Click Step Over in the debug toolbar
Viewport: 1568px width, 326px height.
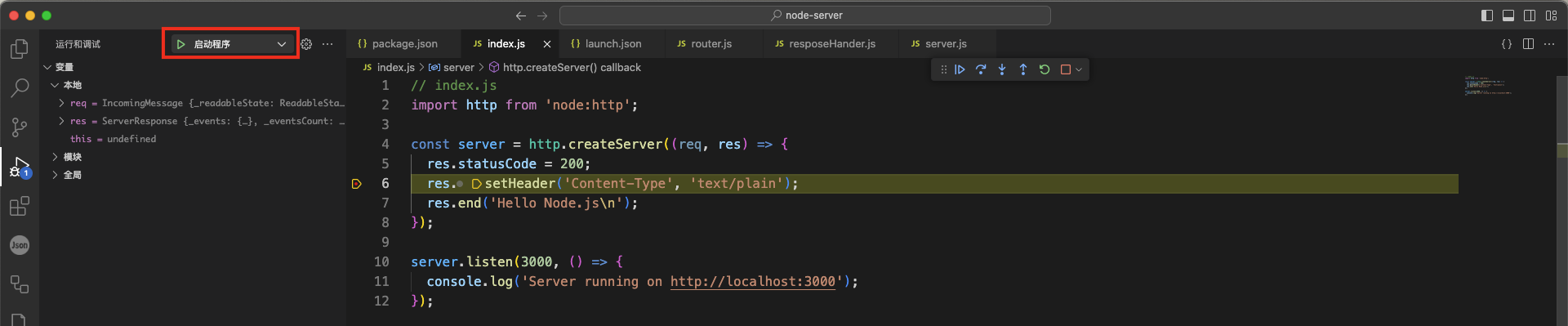981,69
